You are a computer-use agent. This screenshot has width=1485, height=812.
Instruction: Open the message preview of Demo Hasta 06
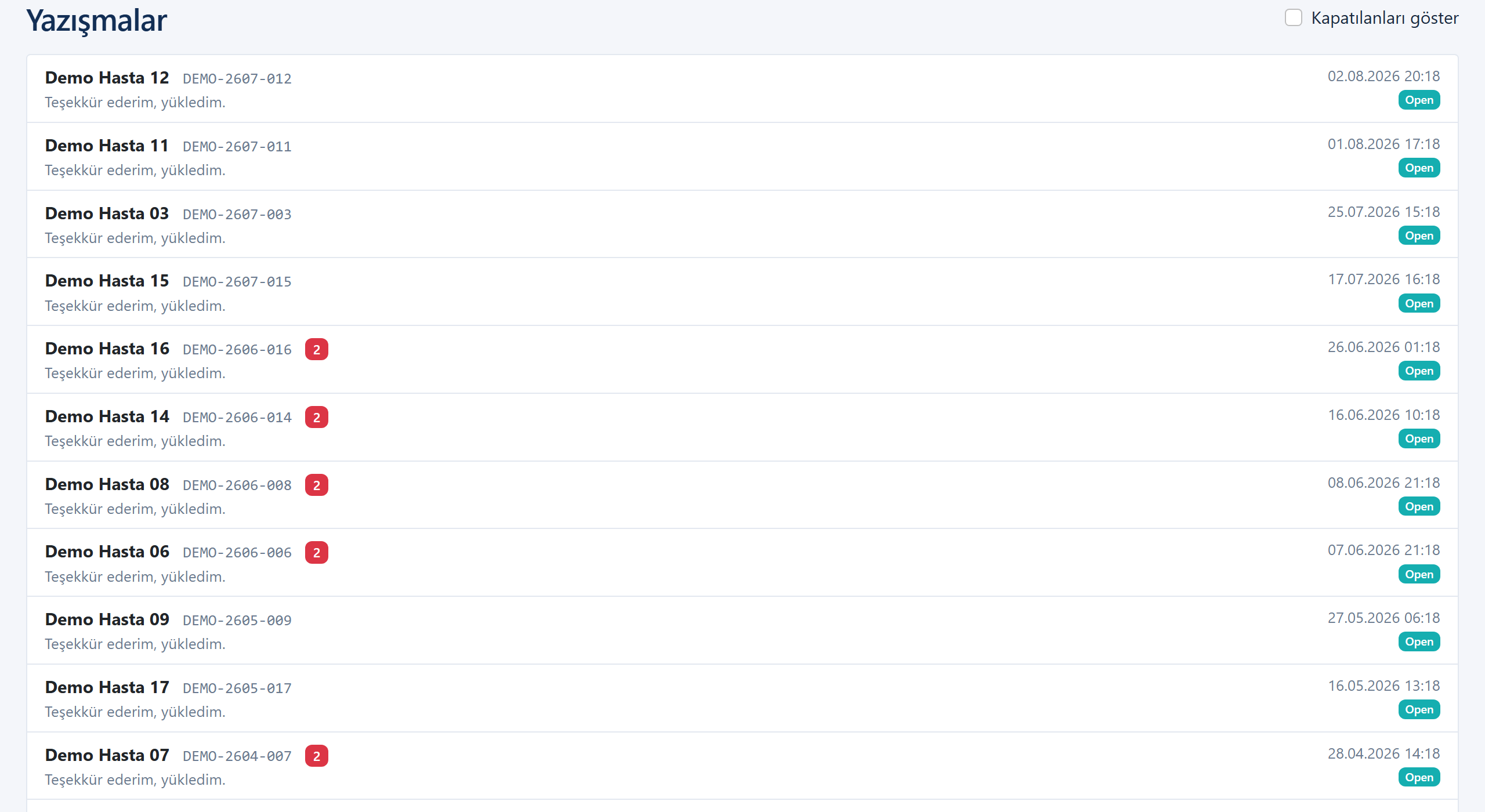[135, 577]
